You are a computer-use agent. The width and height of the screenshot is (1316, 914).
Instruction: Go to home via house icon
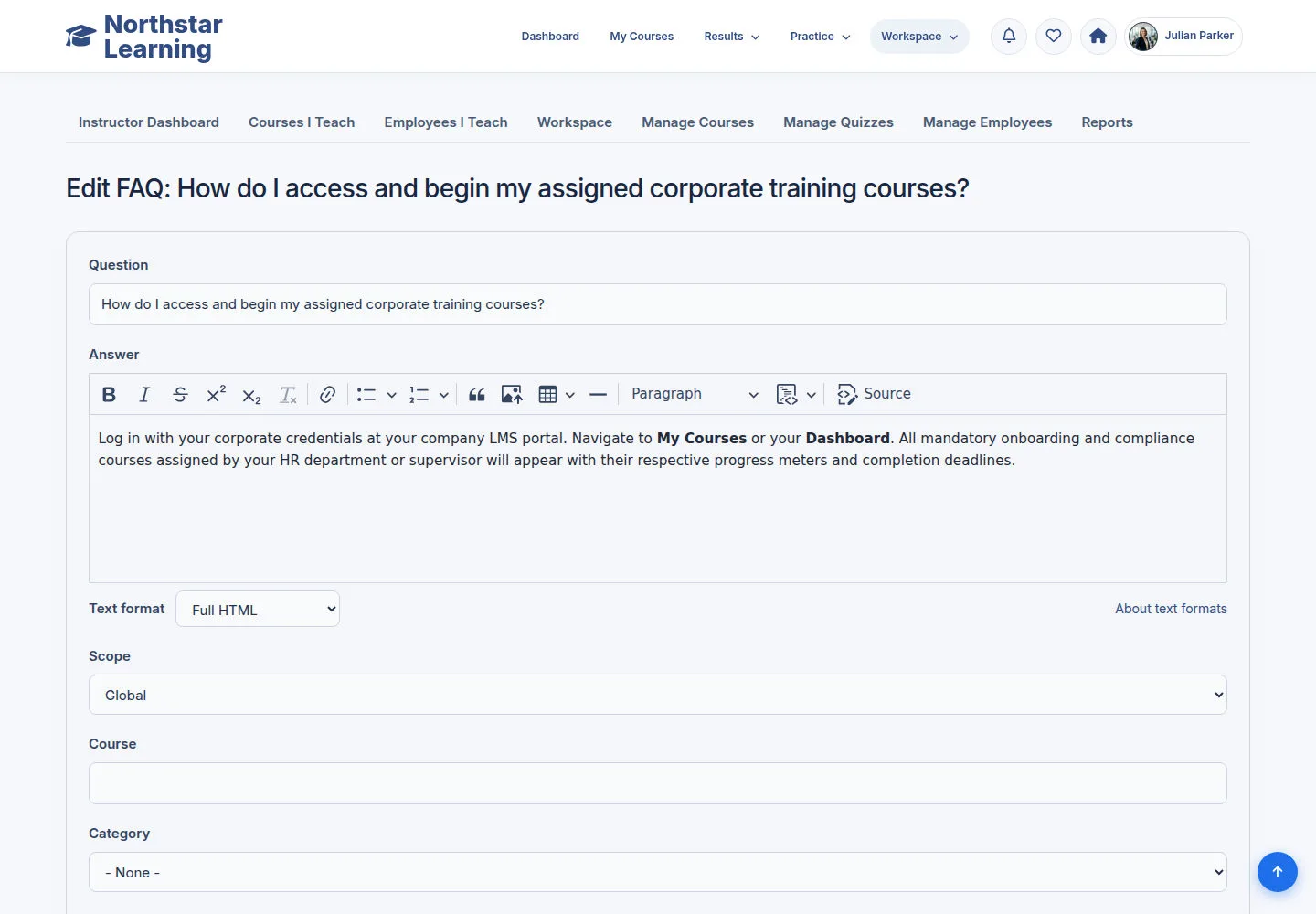1098,37
